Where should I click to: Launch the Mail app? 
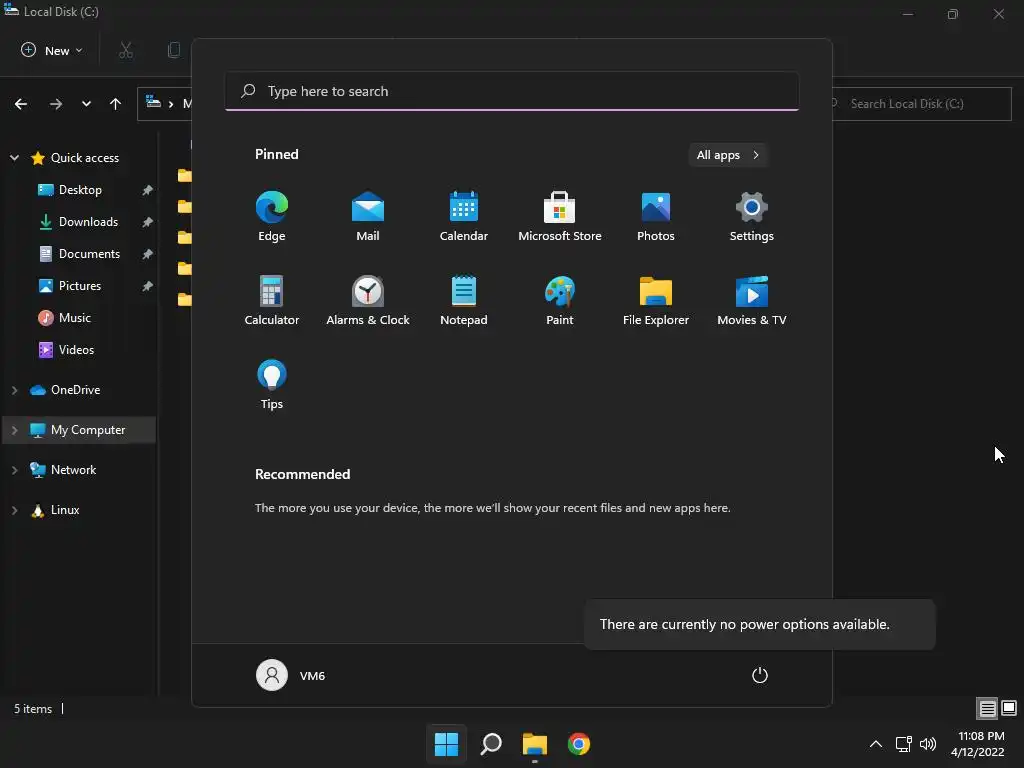[x=368, y=217]
